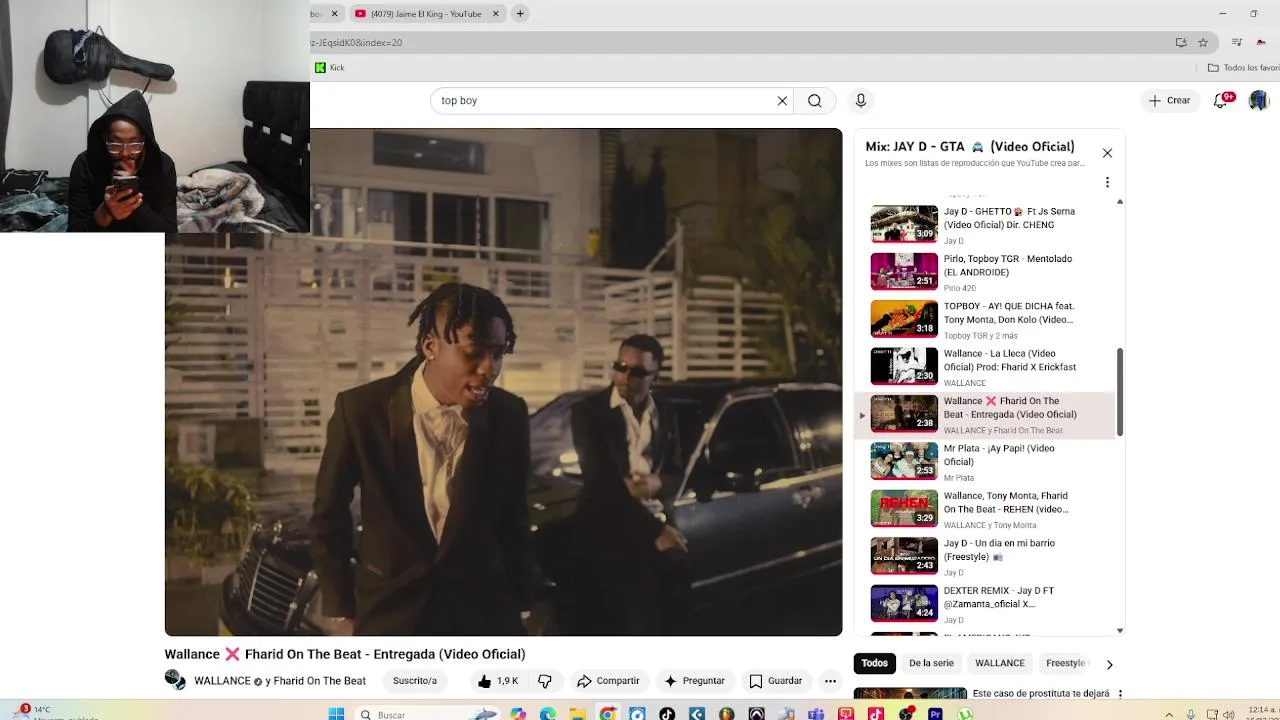Click the Crear button
The width and height of the screenshot is (1280, 720).
tap(1169, 100)
